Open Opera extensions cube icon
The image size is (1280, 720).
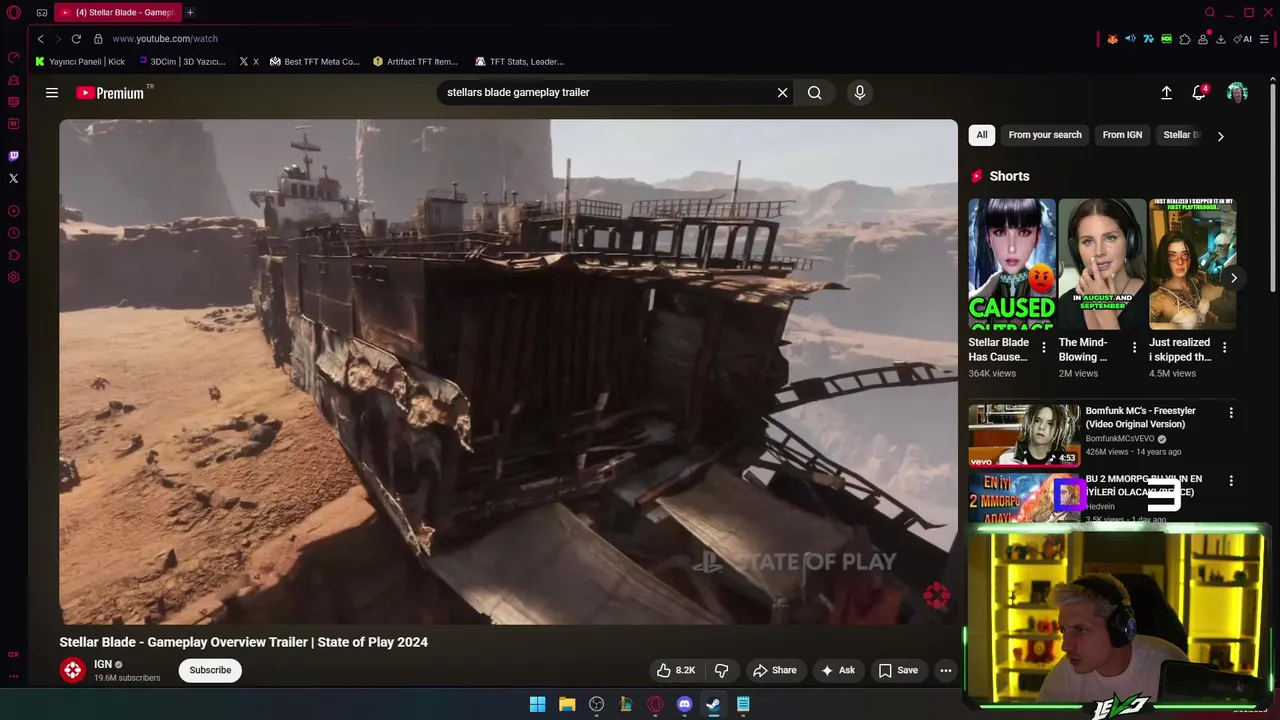1185,39
